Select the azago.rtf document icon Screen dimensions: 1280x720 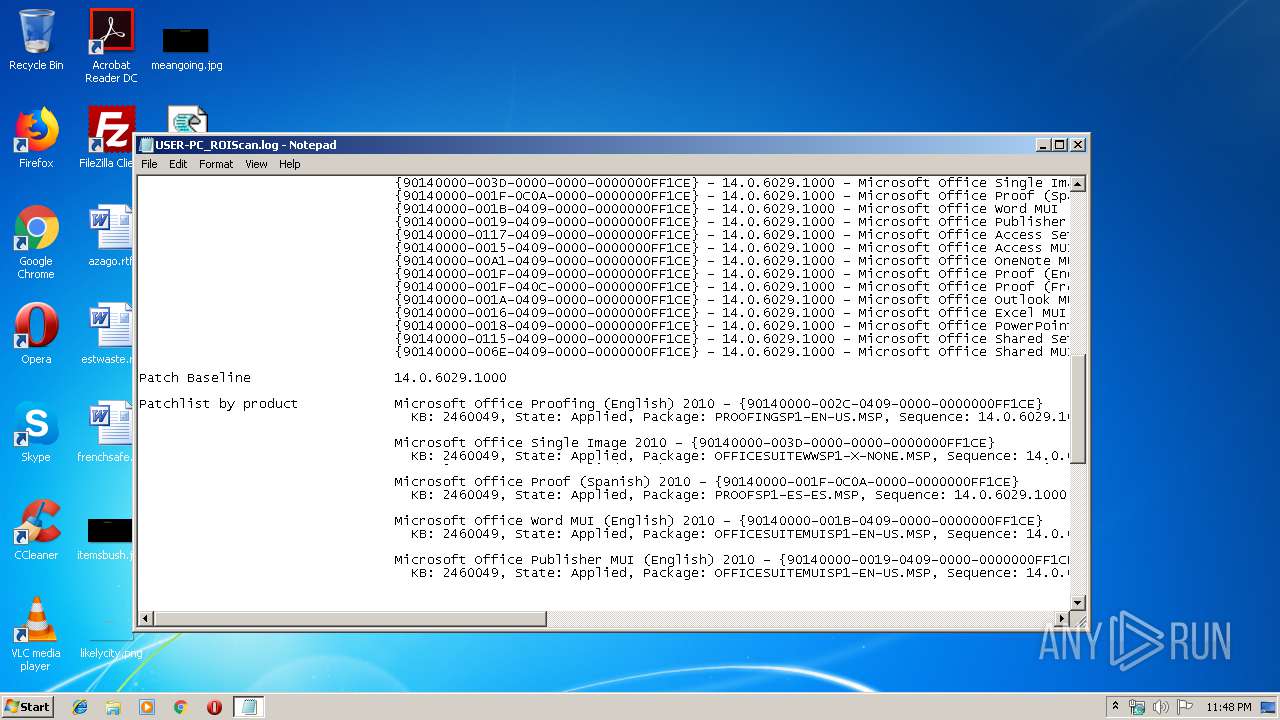point(109,236)
